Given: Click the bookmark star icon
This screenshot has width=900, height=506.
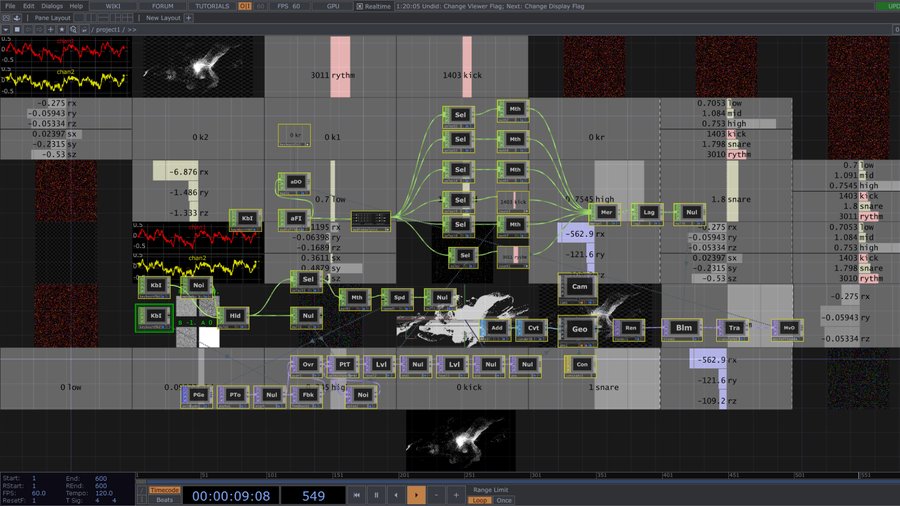Looking at the screenshot, I should click(x=61, y=29).
